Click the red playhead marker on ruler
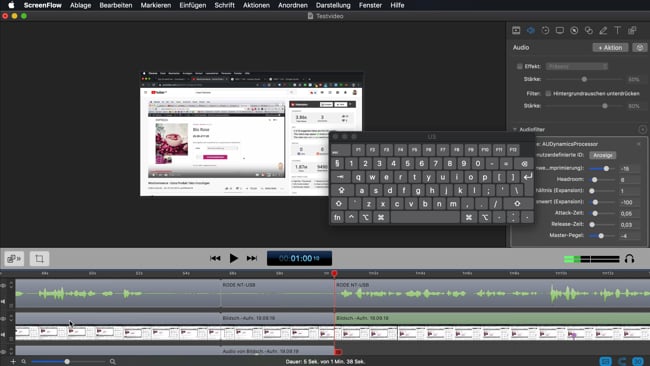Image resolution: width=650 pixels, height=366 pixels. click(x=334, y=274)
